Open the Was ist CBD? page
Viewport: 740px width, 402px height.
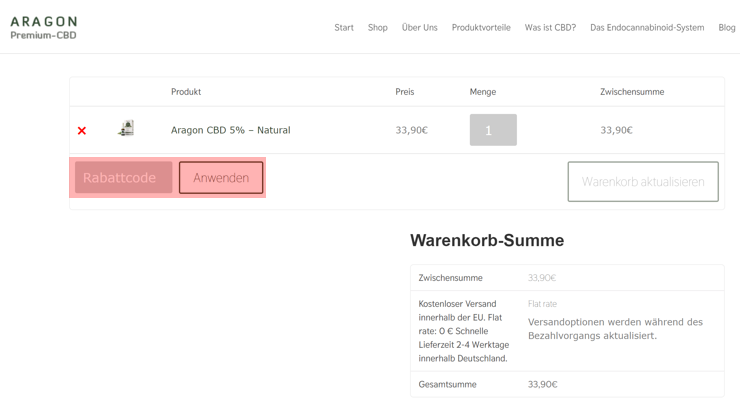tap(550, 27)
